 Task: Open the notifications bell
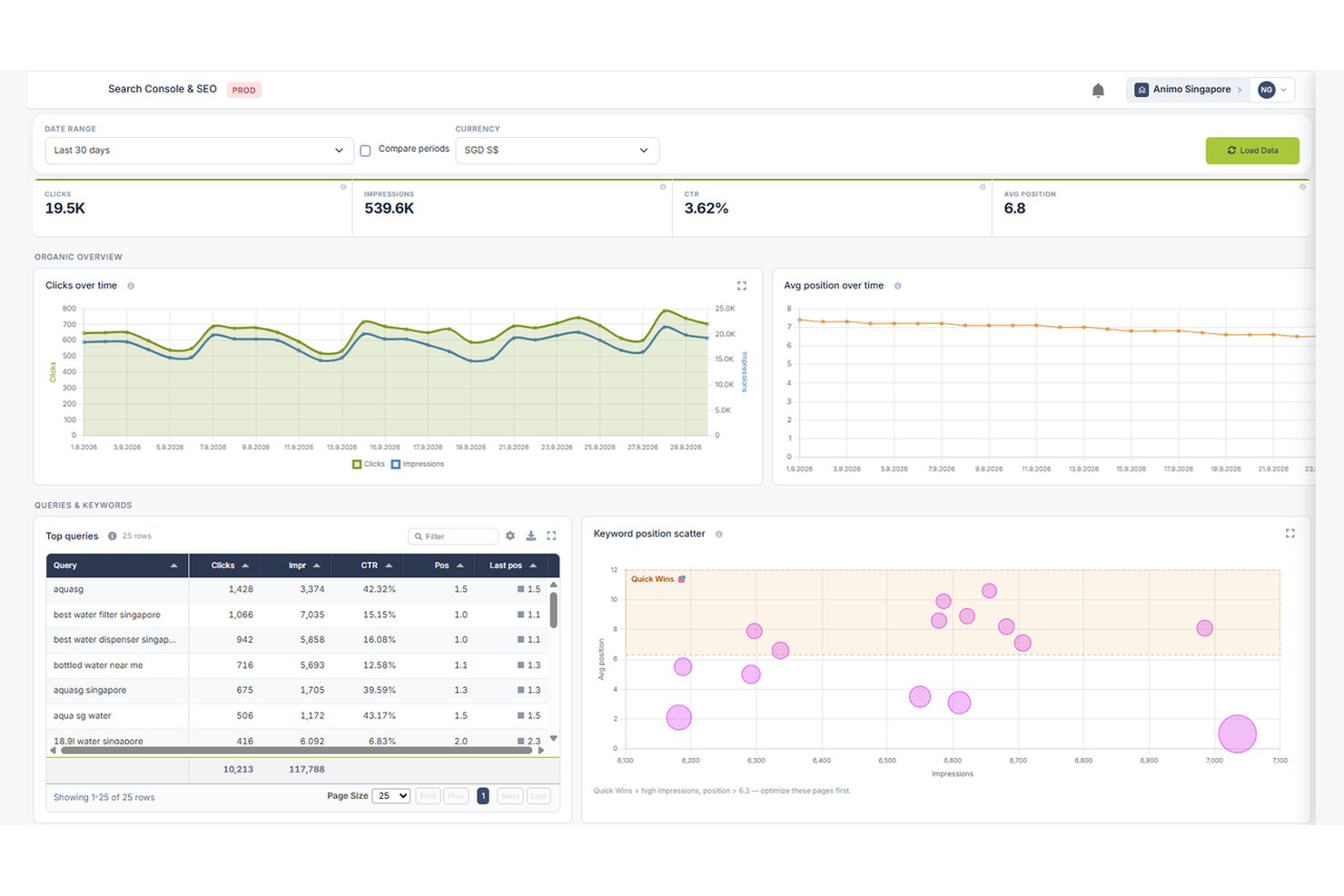(x=1098, y=90)
